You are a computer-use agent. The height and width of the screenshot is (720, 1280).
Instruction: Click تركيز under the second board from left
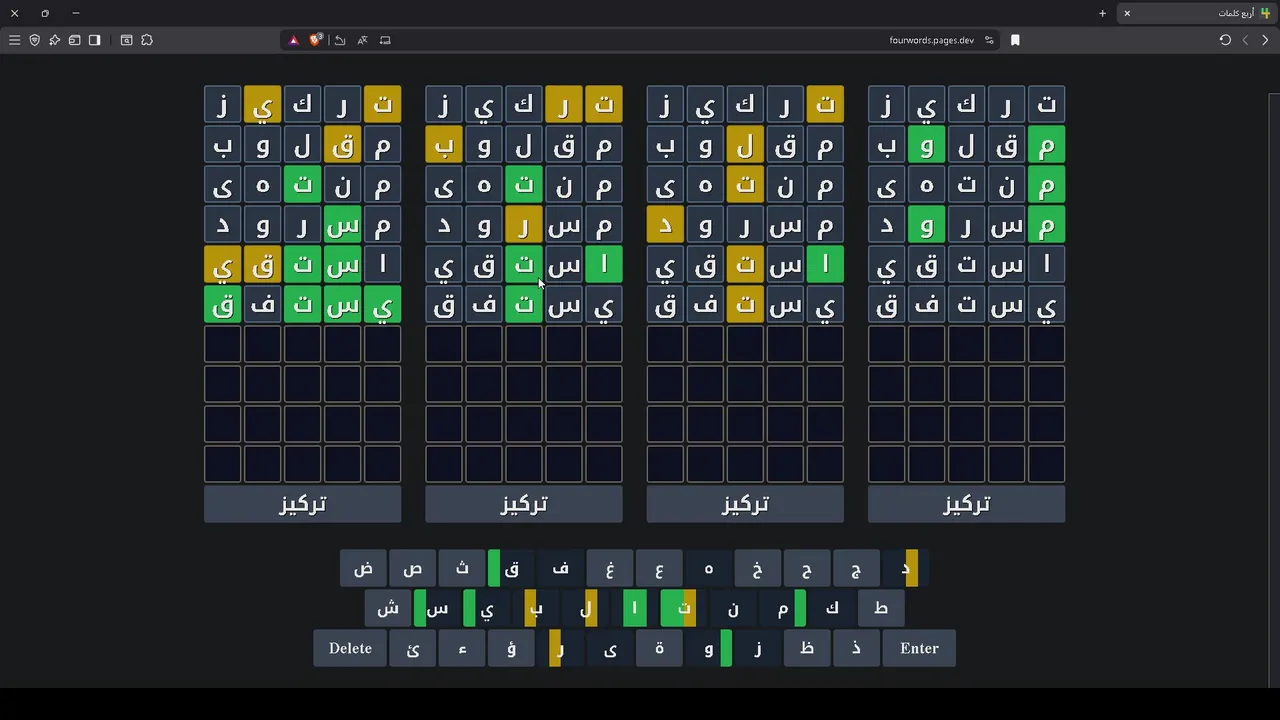coord(524,504)
